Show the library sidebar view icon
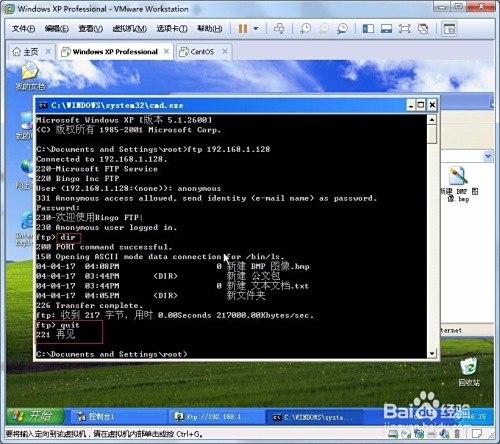 [x=368, y=29]
